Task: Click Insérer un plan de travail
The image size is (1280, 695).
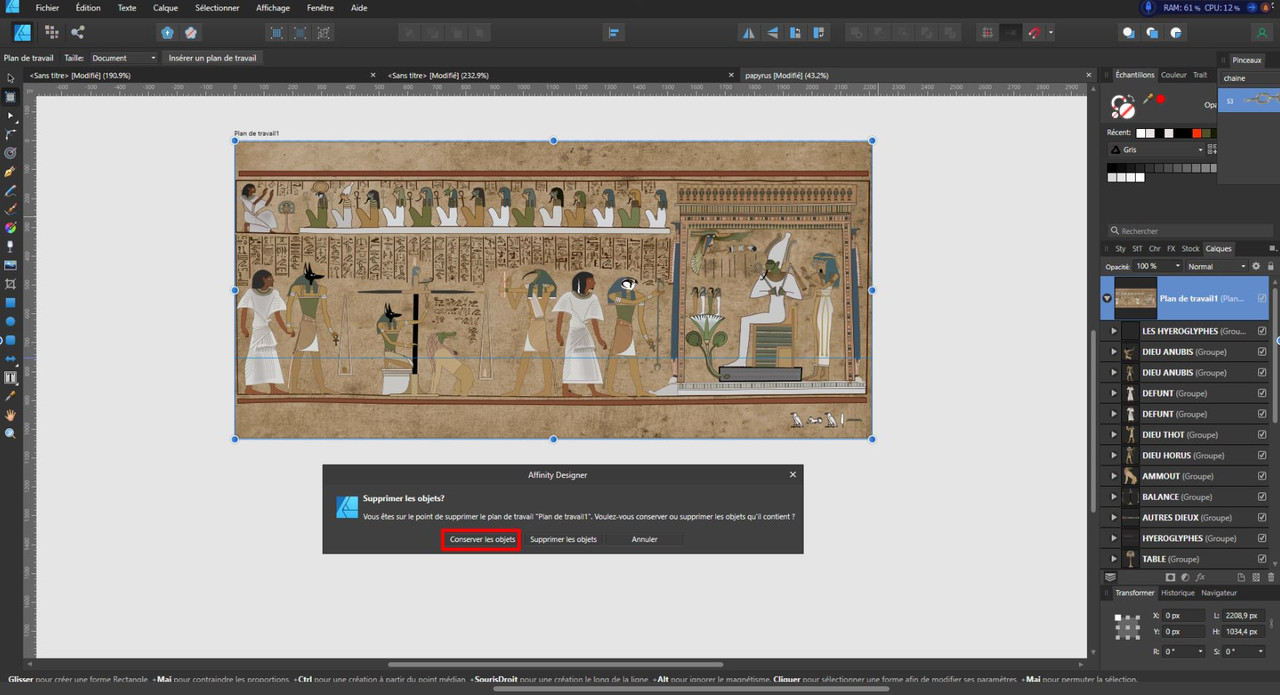Action: (212, 58)
